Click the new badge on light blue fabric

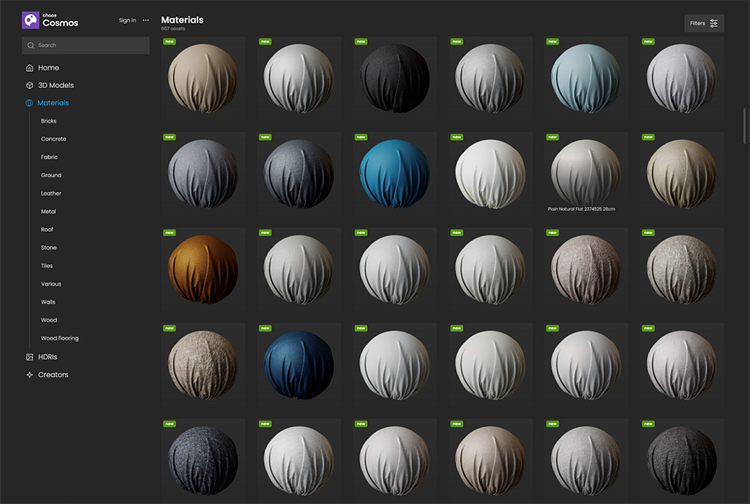[x=552, y=42]
